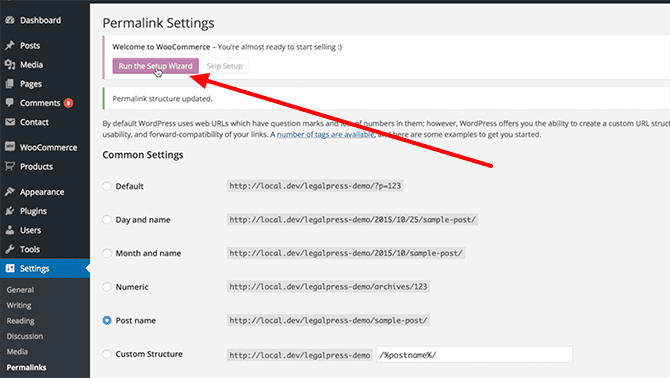The width and height of the screenshot is (670, 378).
Task: Open the Reading settings submenu
Action: pos(21,321)
